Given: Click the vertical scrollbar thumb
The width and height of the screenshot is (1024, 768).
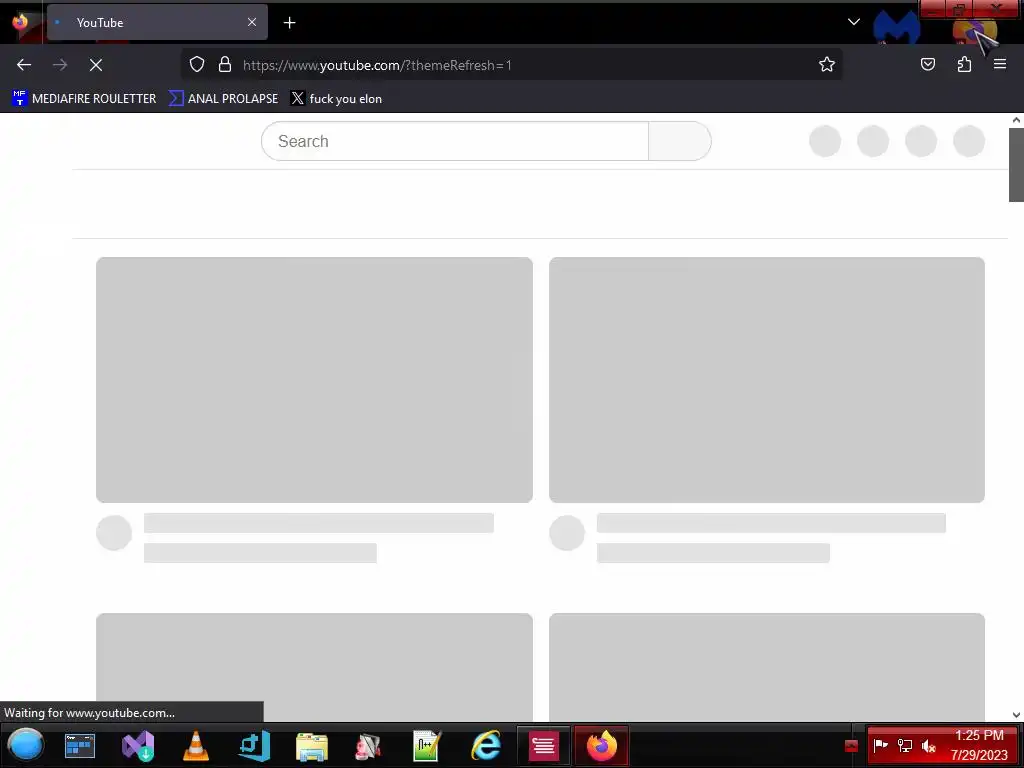Looking at the screenshot, I should (1016, 165).
